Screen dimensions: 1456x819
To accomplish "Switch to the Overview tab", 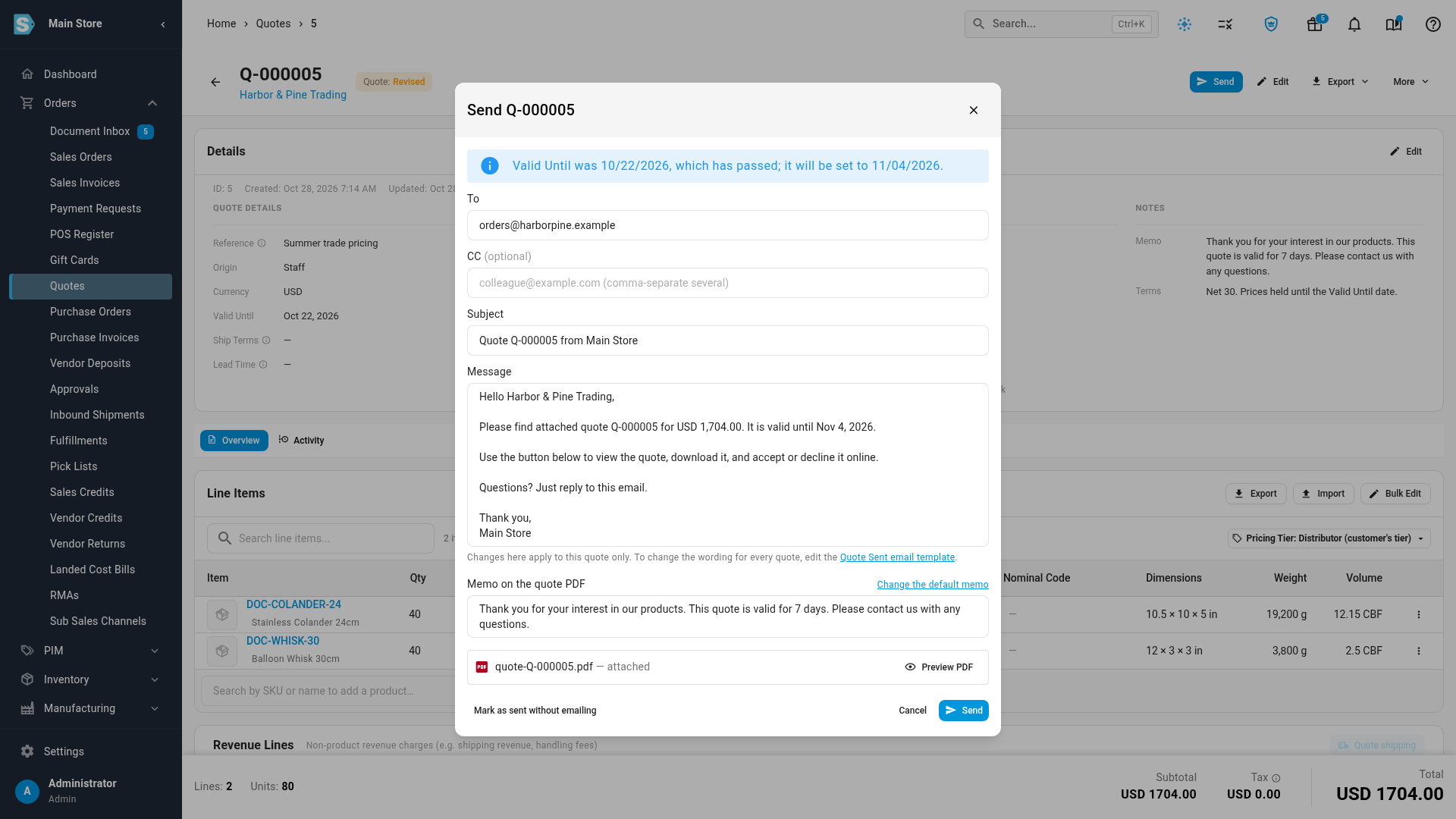I will pyautogui.click(x=234, y=441).
